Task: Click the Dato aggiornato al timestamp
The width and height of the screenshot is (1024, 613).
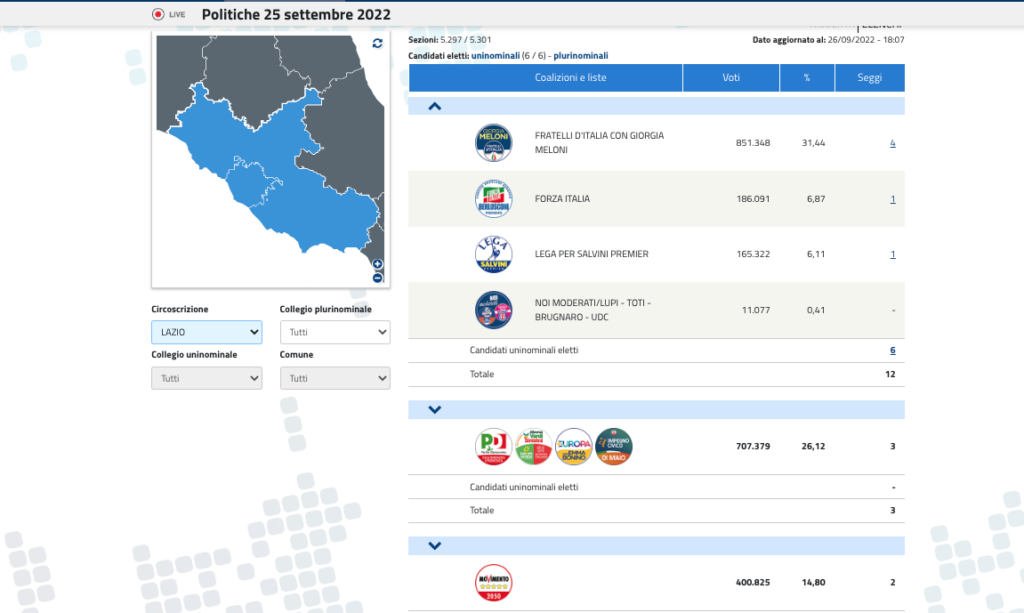Action: 828,40
